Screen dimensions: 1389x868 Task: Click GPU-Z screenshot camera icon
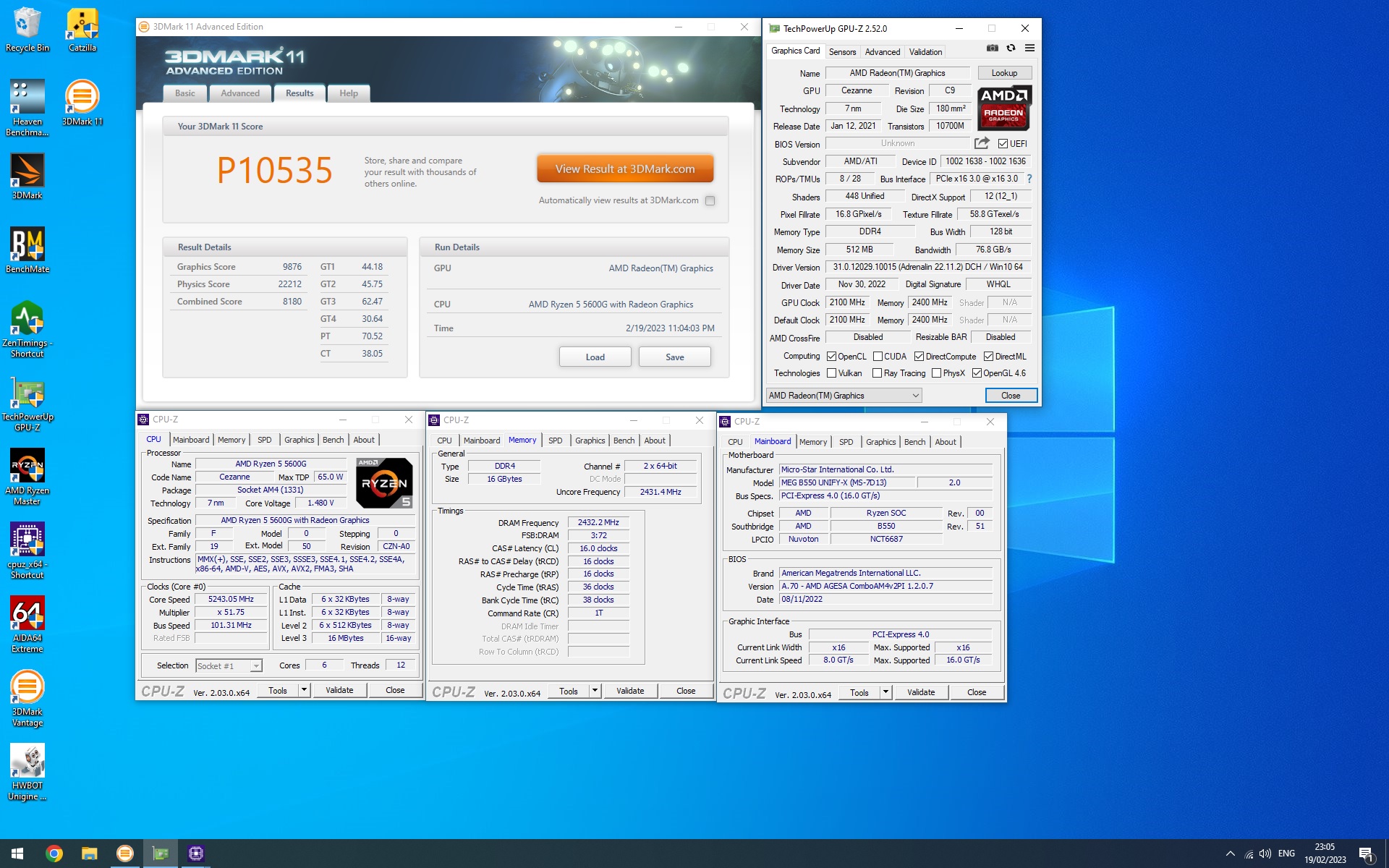pyautogui.click(x=993, y=48)
